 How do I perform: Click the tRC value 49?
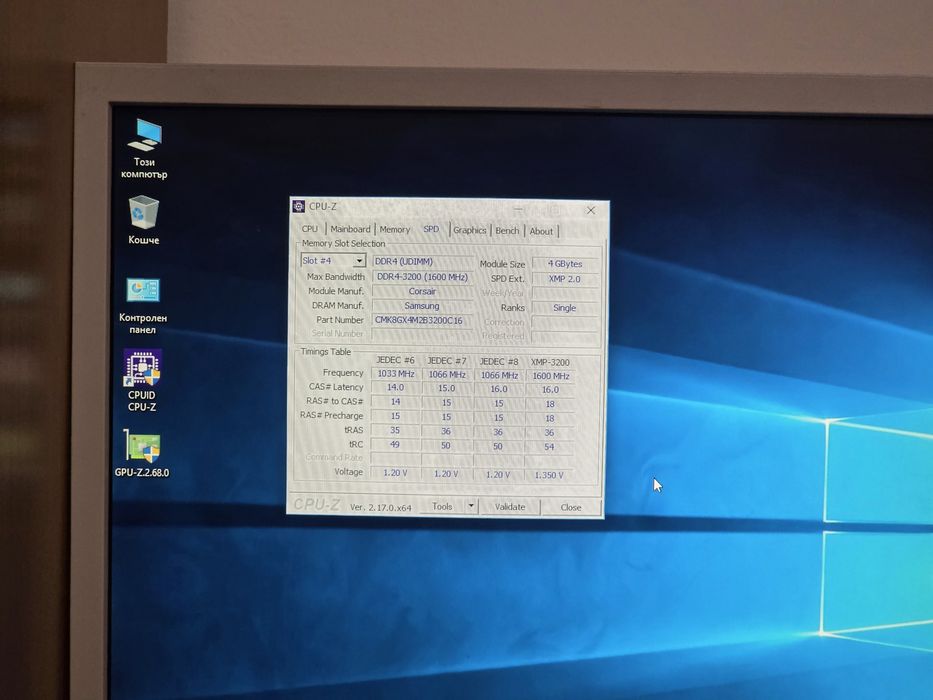coord(395,444)
